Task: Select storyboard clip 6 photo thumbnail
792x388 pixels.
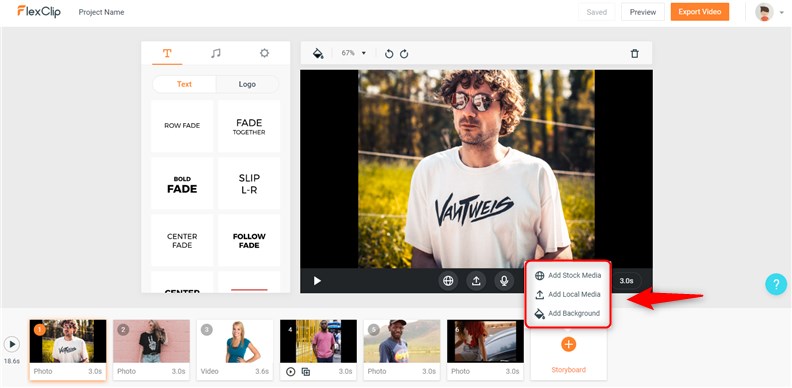Action: point(485,341)
